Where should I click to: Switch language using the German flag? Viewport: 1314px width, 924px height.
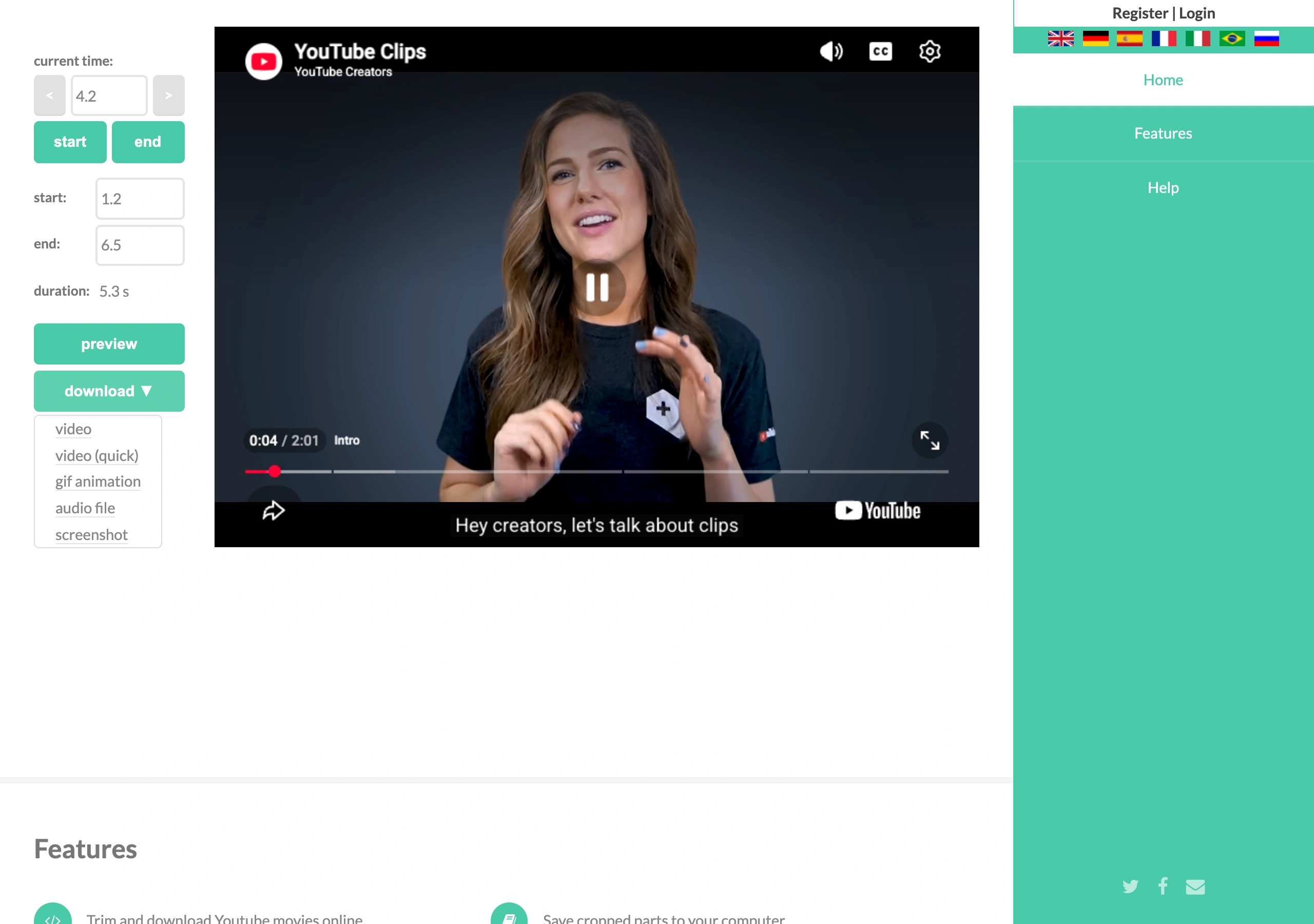click(1095, 38)
